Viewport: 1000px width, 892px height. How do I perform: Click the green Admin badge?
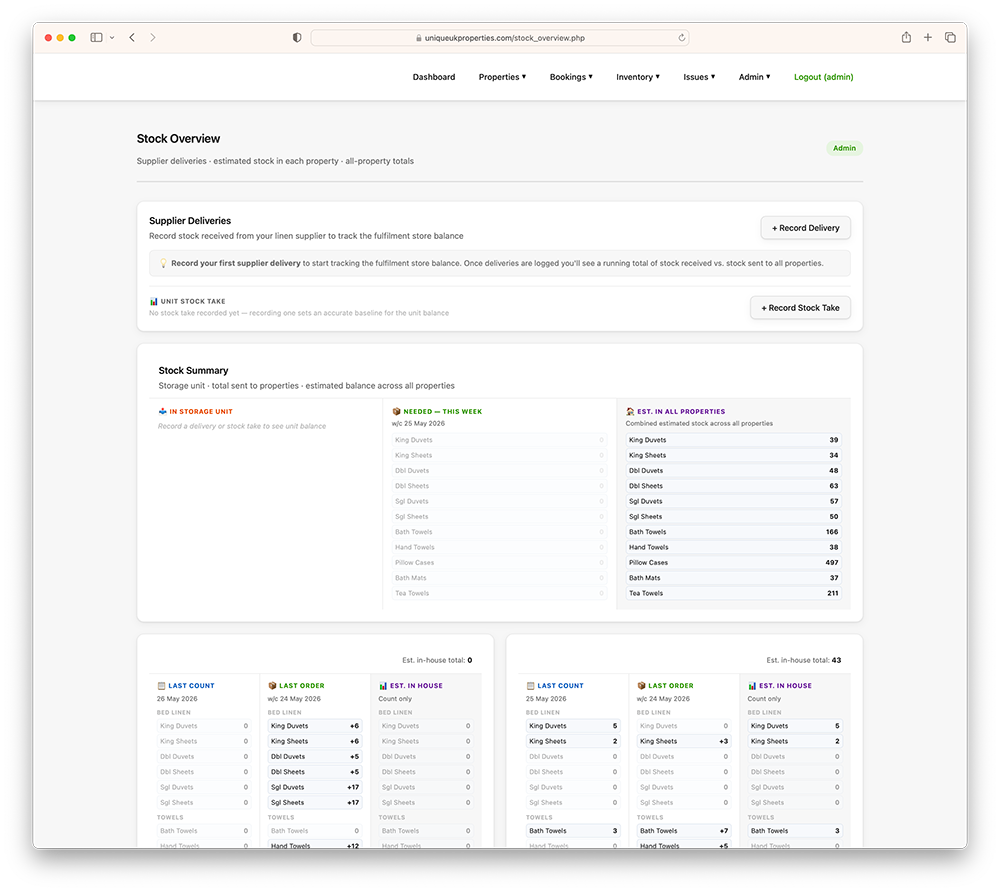coord(844,148)
